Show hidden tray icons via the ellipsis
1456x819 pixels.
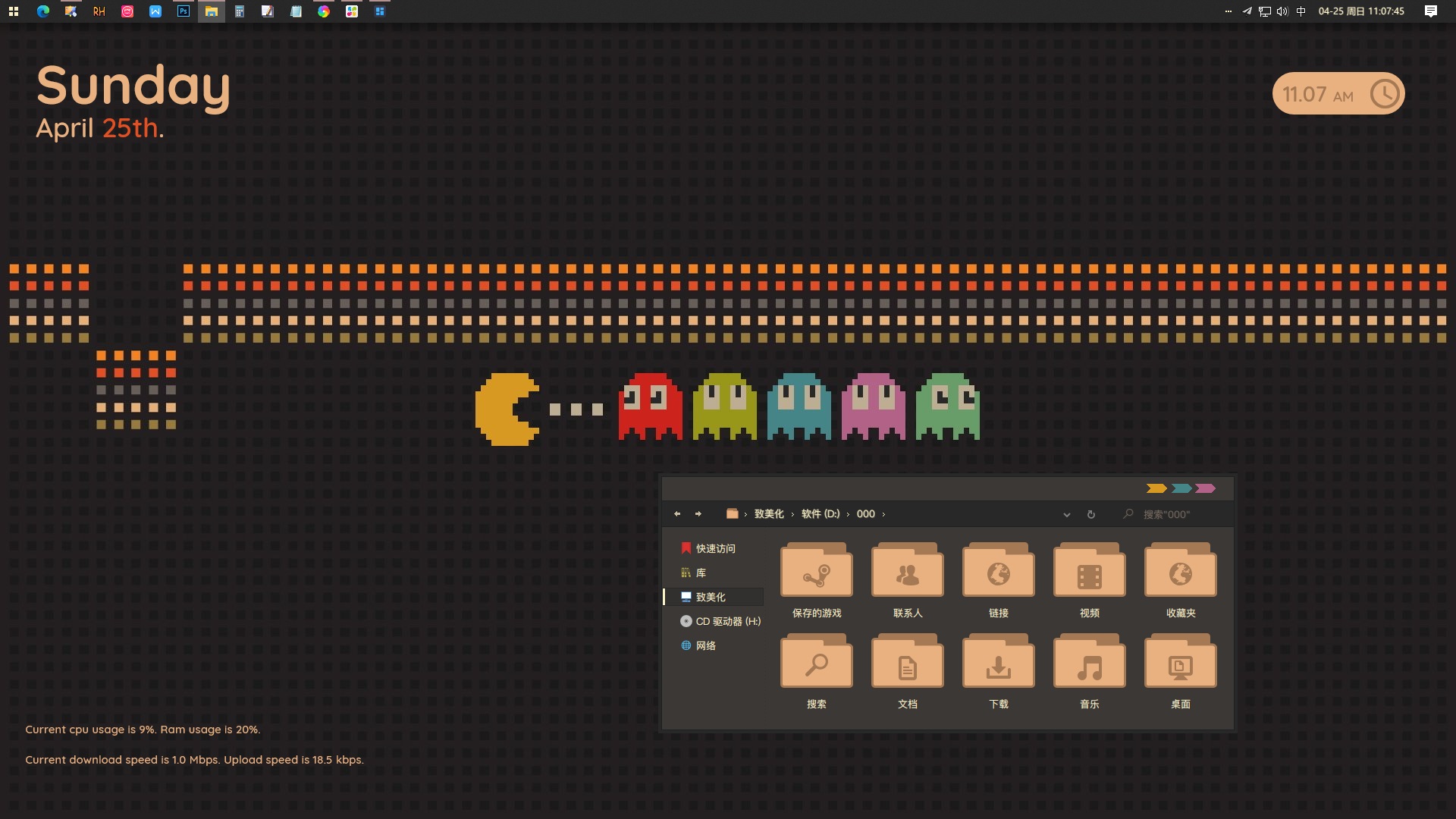click(x=1228, y=11)
